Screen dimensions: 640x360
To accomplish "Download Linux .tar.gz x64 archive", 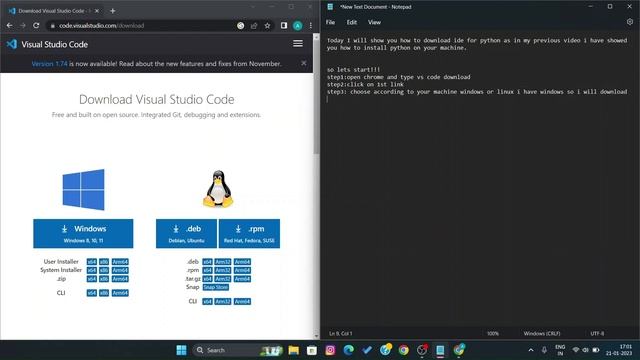I will click(207, 279).
